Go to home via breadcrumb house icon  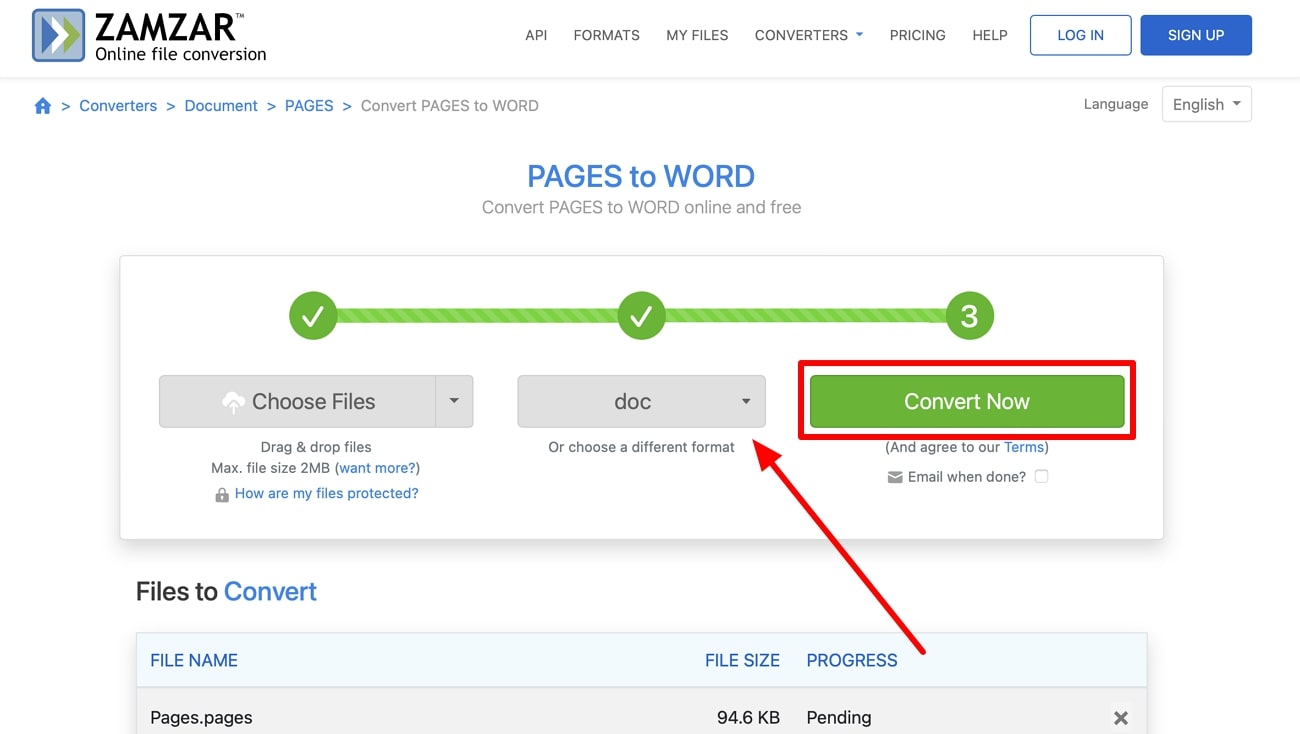(43, 106)
